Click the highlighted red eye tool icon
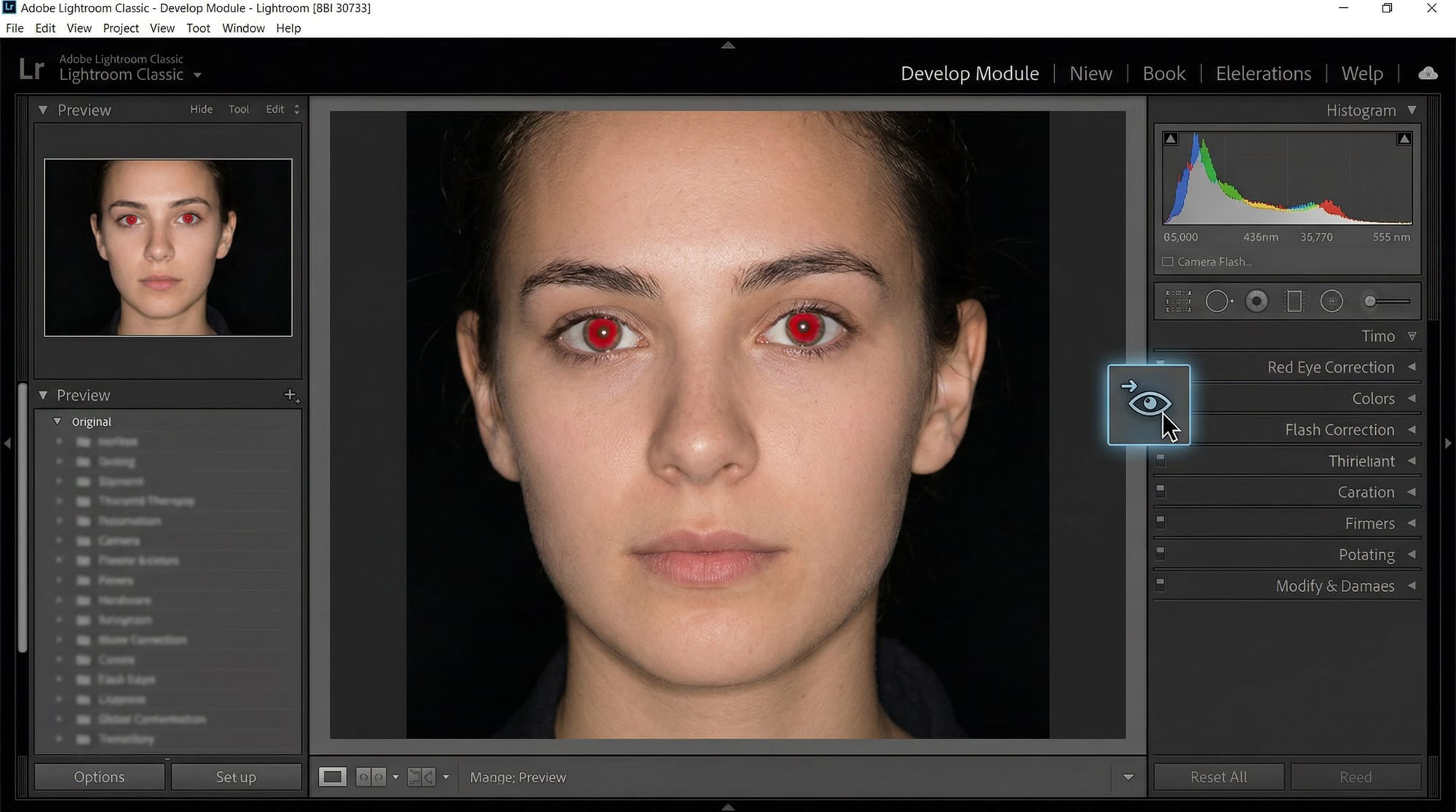The image size is (1456, 812). tap(1148, 403)
